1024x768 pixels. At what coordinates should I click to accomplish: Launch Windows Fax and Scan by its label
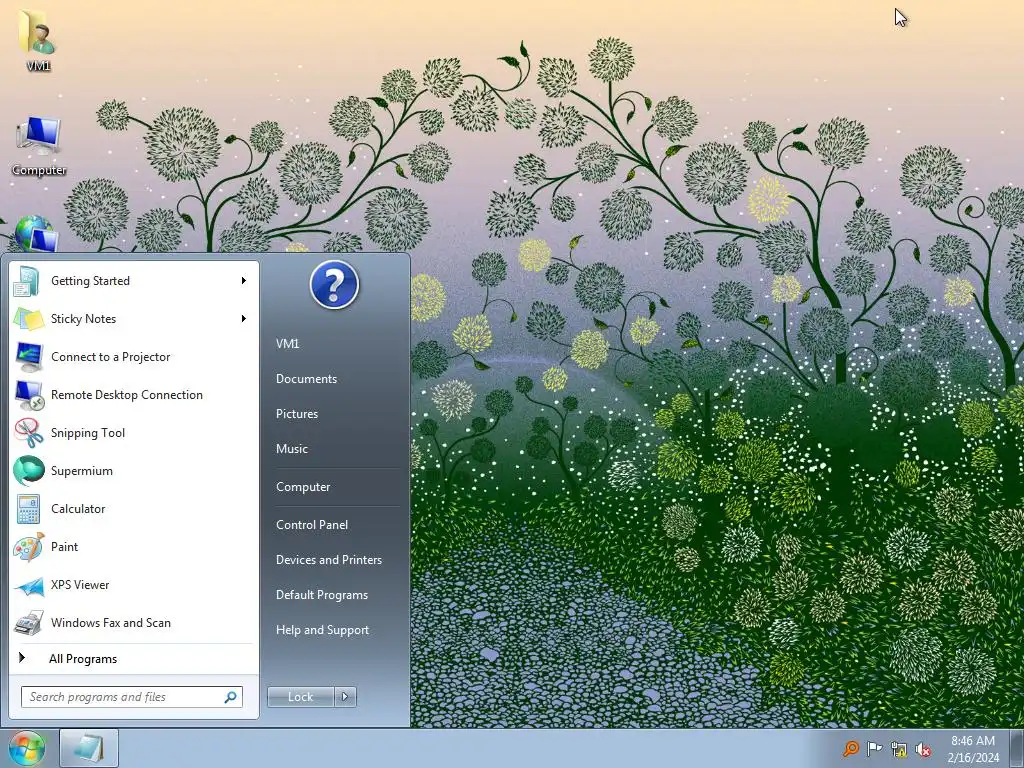(110, 623)
